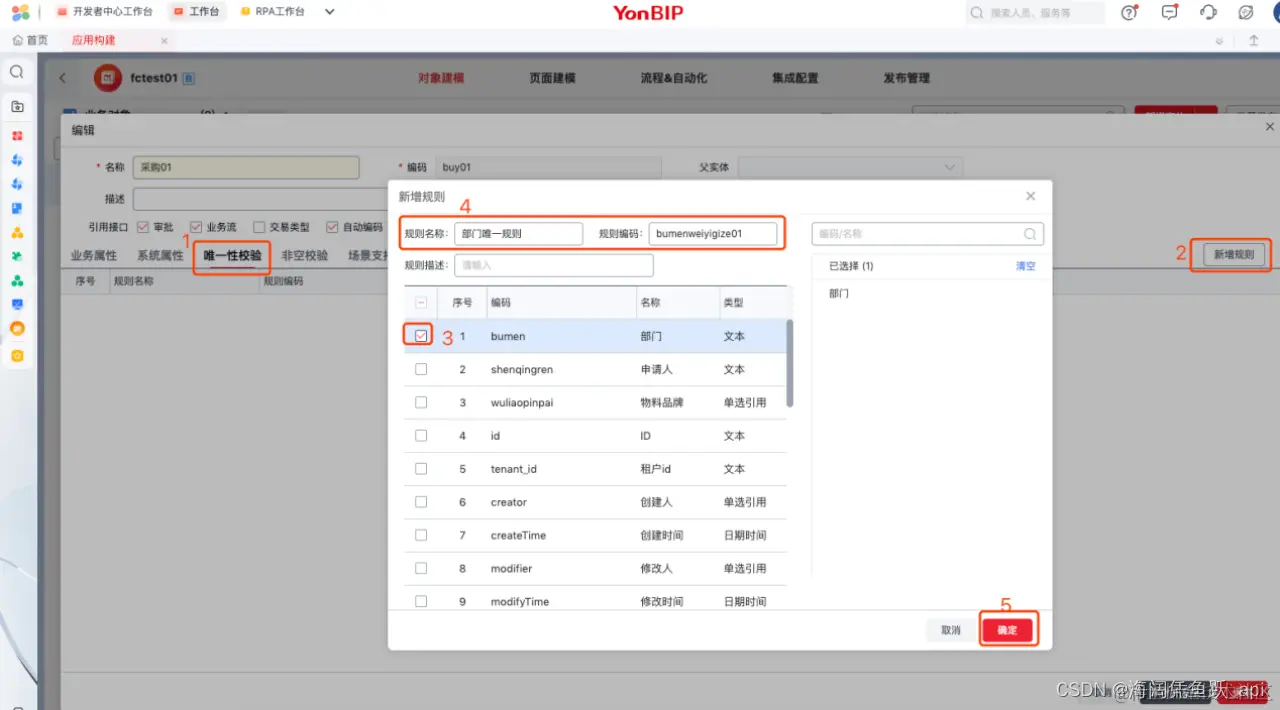This screenshot has height=710, width=1280.
Task: Click the info badge next to fctest01
Action: pyautogui.click(x=189, y=78)
